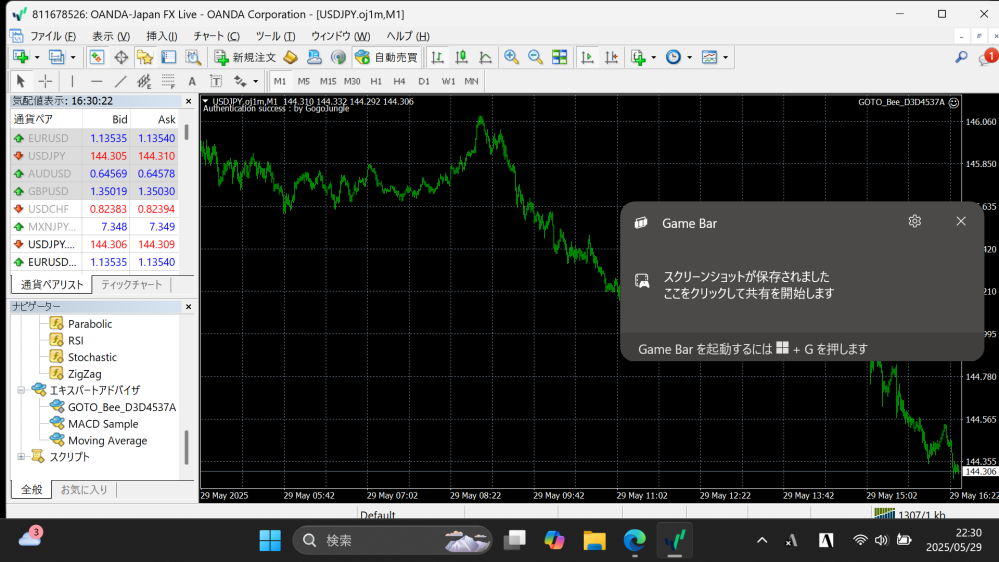Zoom in on the chart
This screenshot has width=999, height=562.
[x=511, y=57]
